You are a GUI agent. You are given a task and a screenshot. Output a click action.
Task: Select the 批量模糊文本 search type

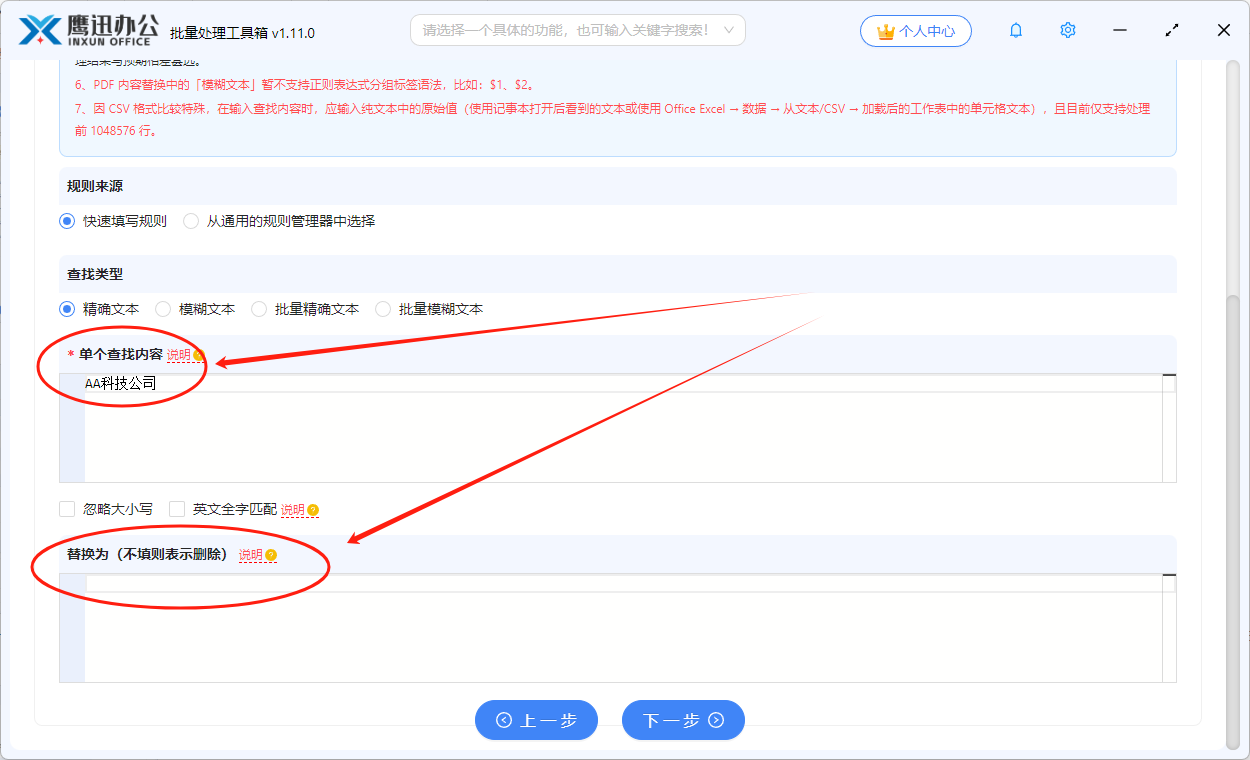tap(383, 309)
